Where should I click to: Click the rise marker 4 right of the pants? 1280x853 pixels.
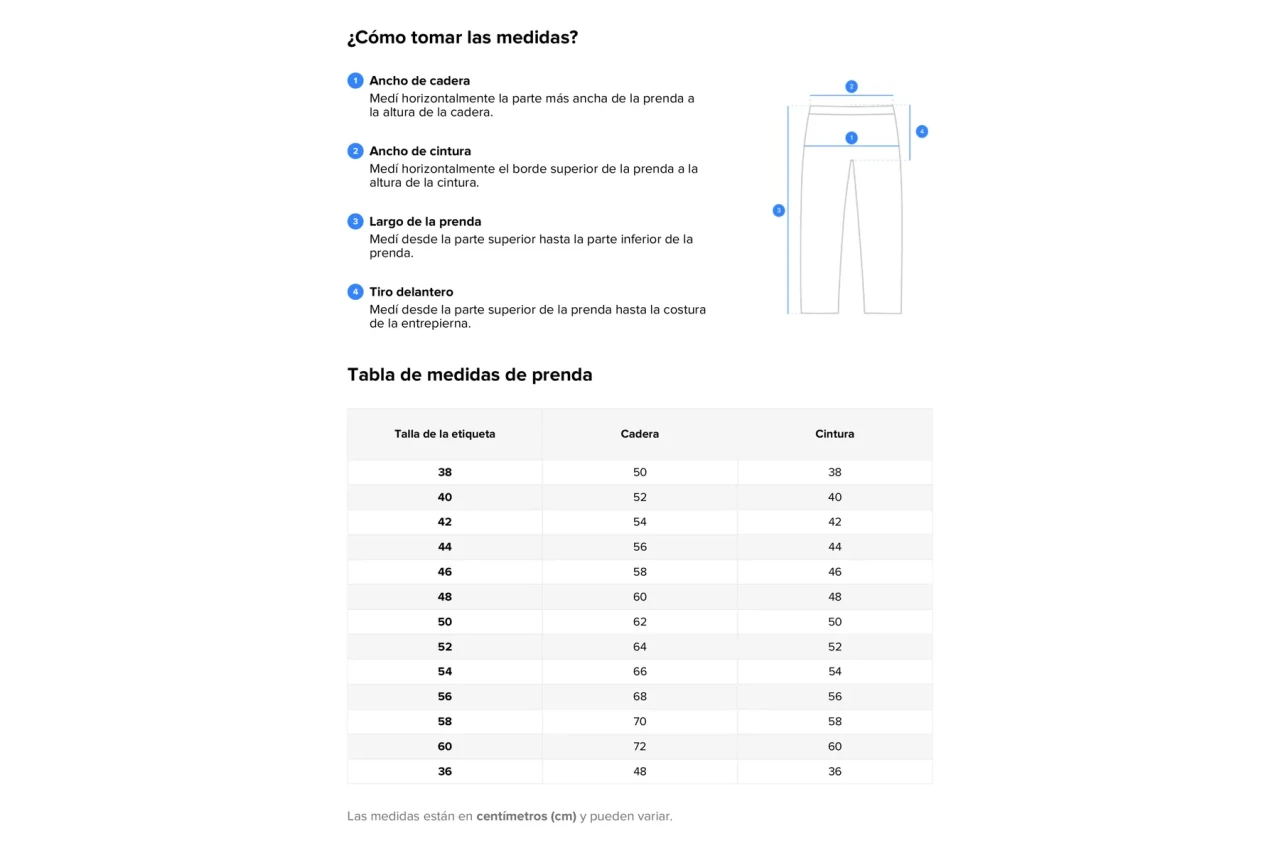pyautogui.click(x=922, y=131)
